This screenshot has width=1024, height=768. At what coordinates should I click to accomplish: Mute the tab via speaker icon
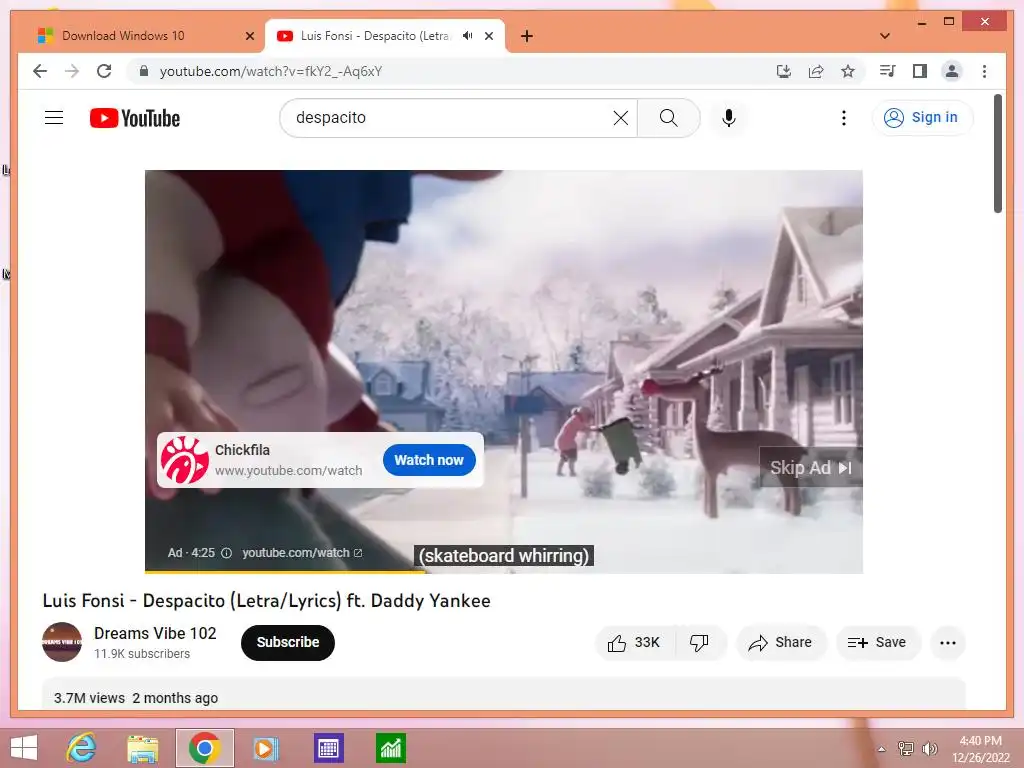468,36
